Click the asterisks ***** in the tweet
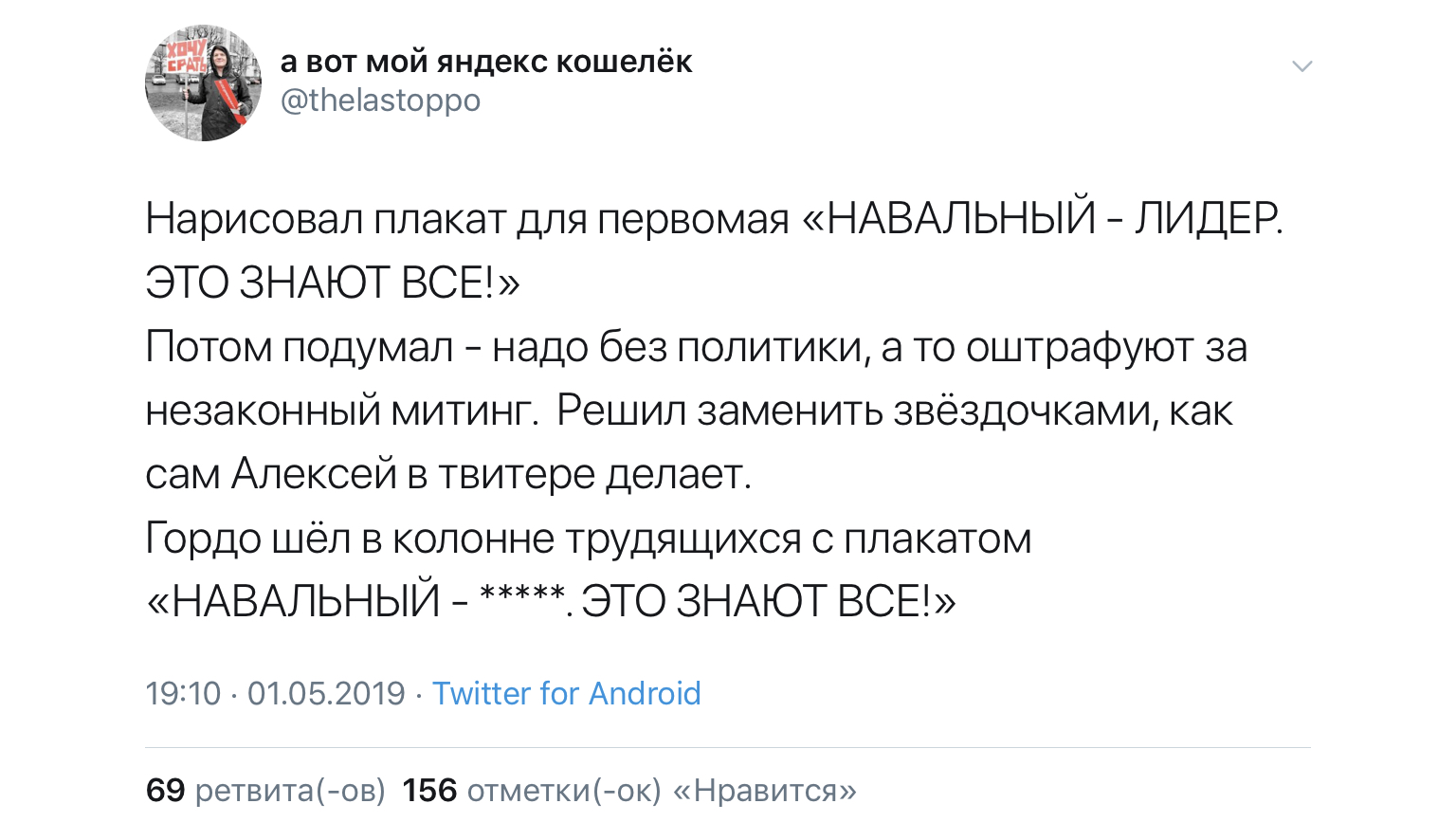1456x822 pixels. click(522, 597)
